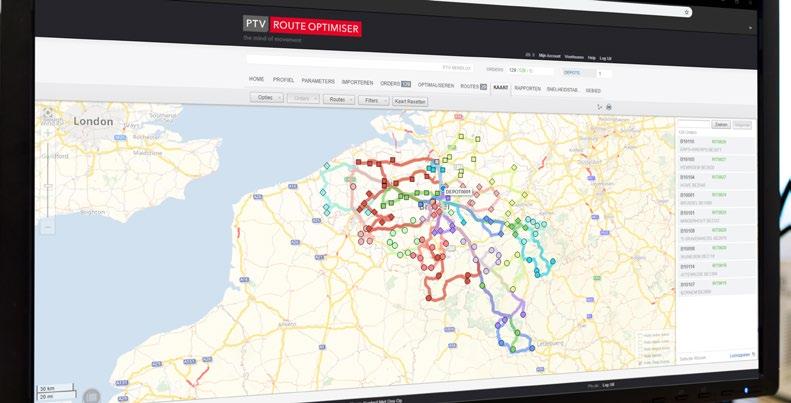The width and height of the screenshot is (791, 403).
Task: Select order row D10108
Action: [x=716, y=234]
